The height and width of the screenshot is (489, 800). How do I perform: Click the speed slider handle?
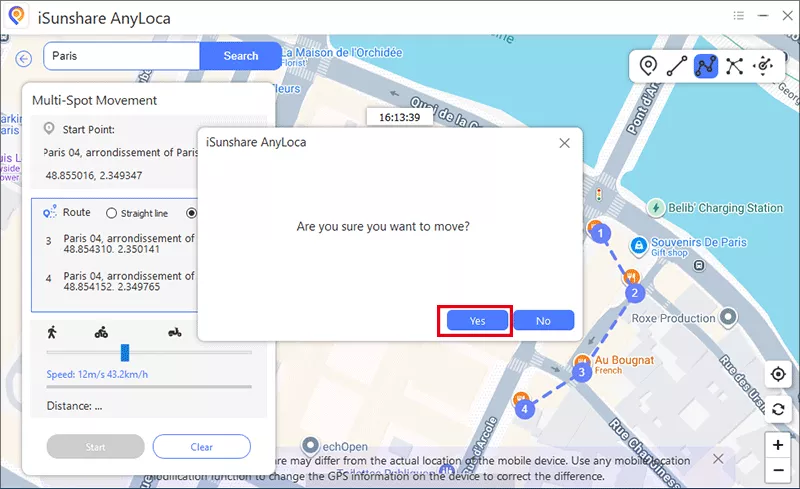pyautogui.click(x=125, y=353)
